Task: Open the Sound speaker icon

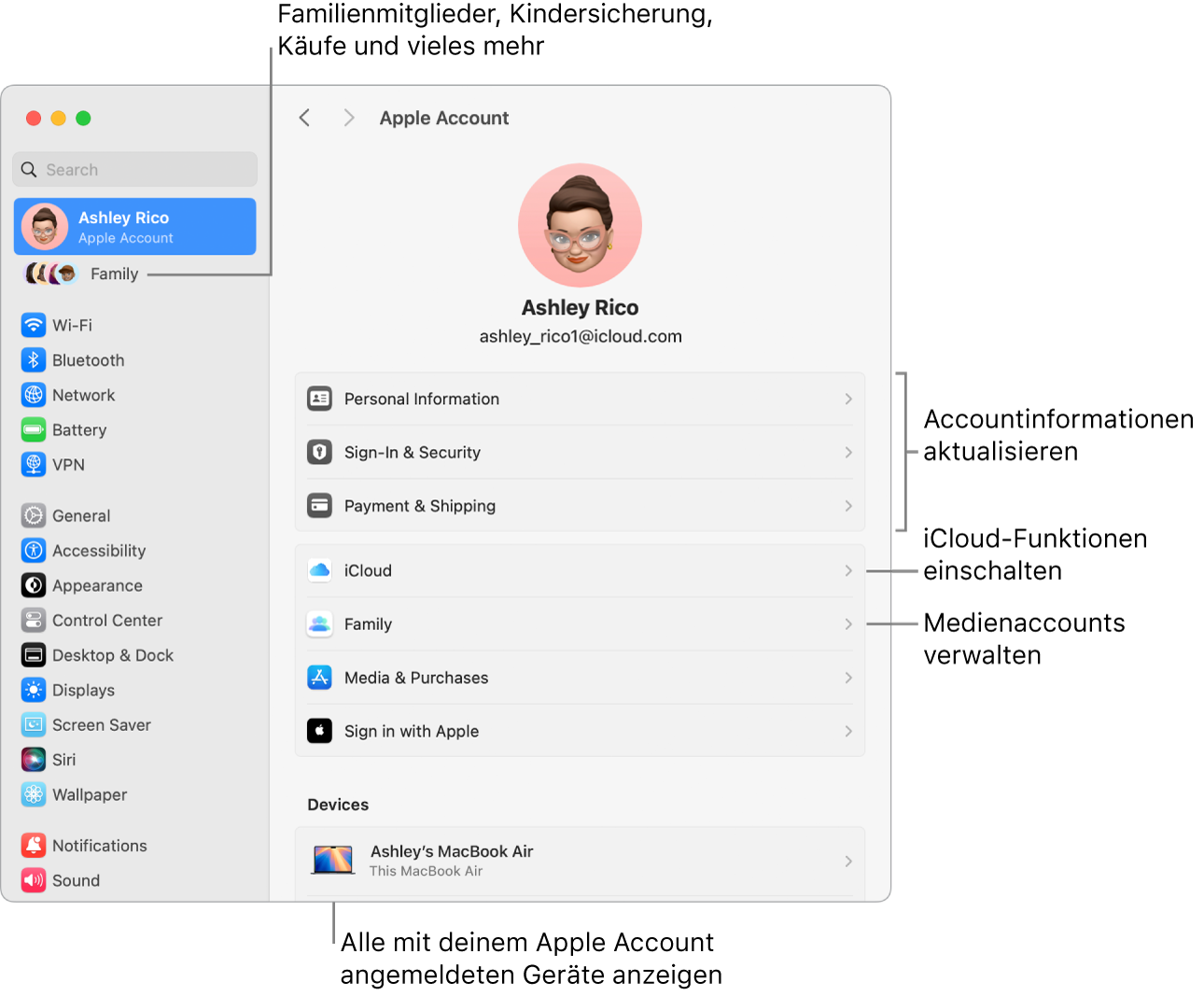Action: [34, 880]
